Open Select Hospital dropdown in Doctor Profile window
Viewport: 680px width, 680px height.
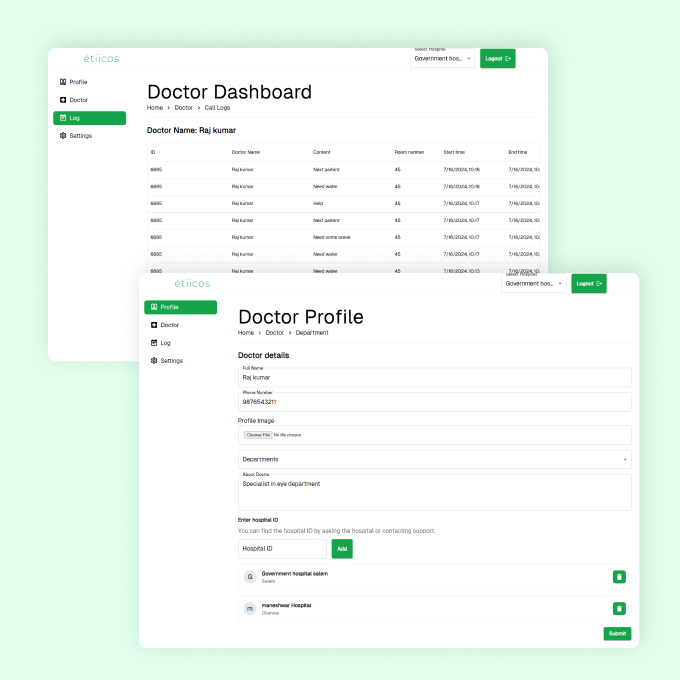click(x=533, y=284)
